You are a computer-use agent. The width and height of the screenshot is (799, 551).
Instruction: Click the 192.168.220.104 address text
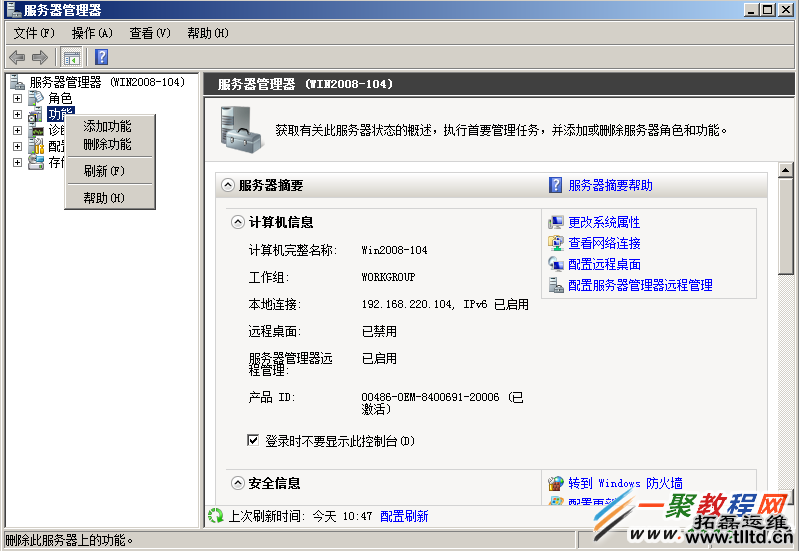[x=407, y=304]
